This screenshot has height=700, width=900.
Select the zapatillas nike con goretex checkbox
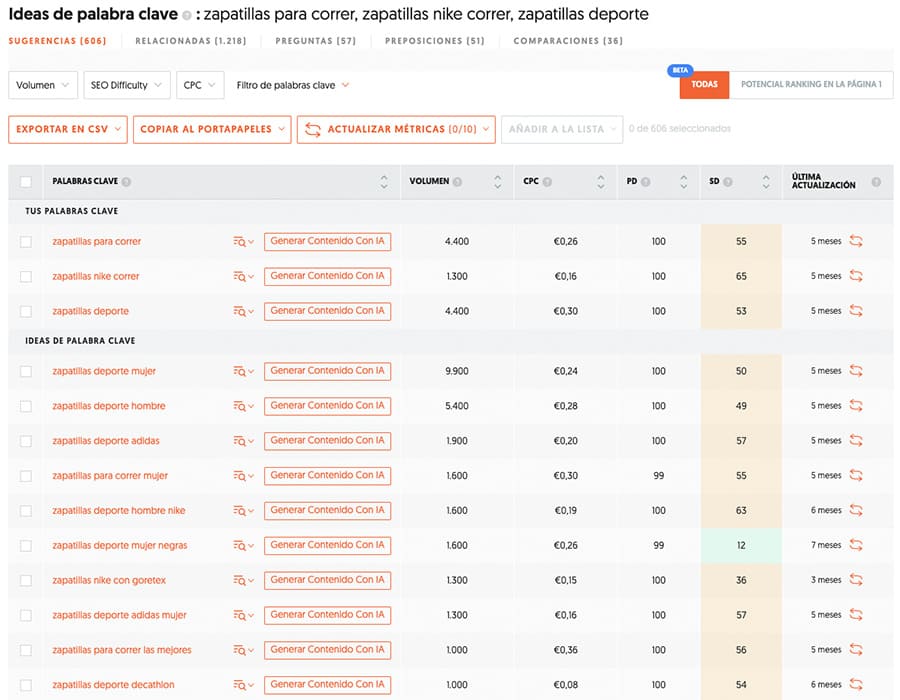coord(26,581)
